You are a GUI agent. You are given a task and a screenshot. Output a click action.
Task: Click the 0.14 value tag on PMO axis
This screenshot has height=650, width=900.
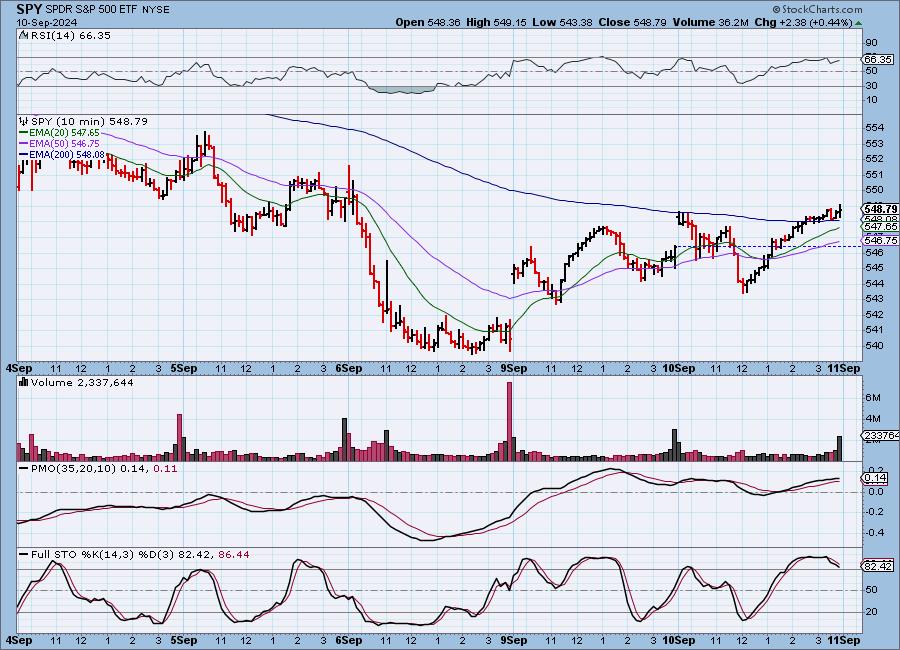(x=876, y=478)
